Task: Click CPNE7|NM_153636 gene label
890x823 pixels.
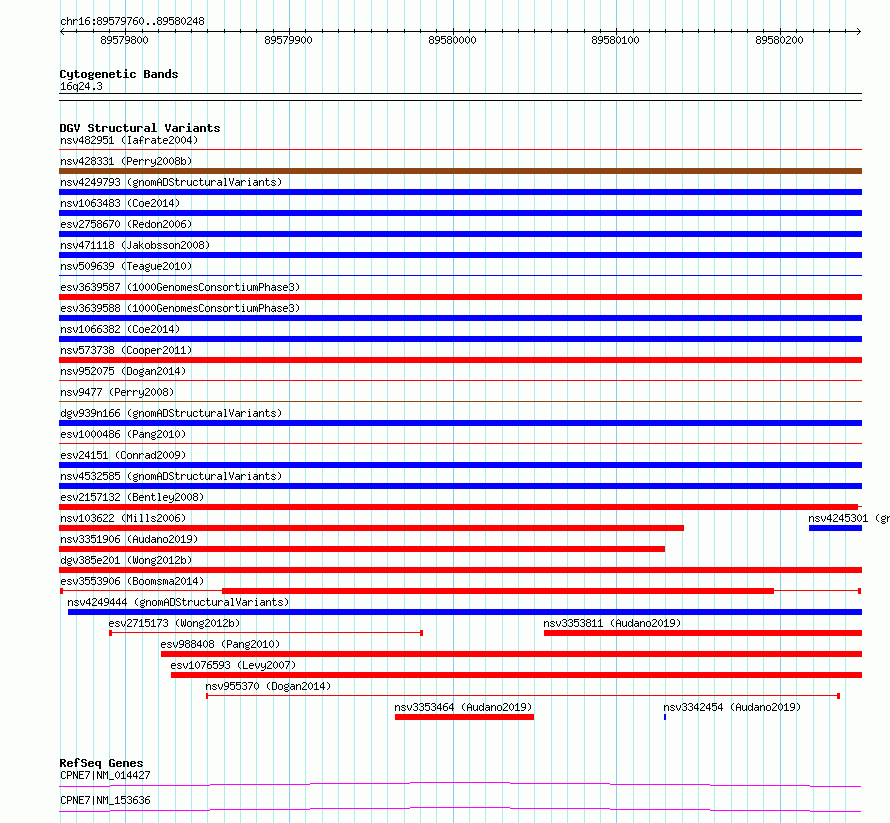Action: coord(105,800)
